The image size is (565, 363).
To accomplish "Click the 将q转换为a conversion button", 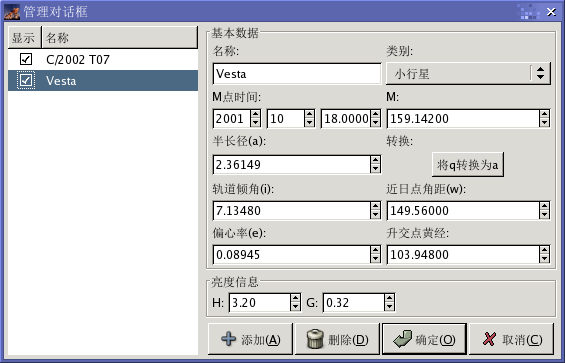I will click(x=468, y=165).
